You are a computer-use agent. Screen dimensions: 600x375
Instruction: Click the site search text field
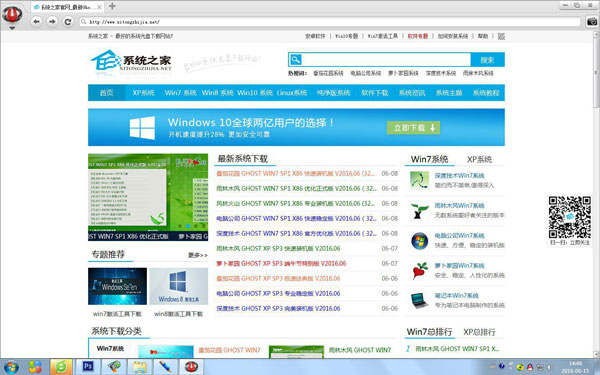coord(386,60)
